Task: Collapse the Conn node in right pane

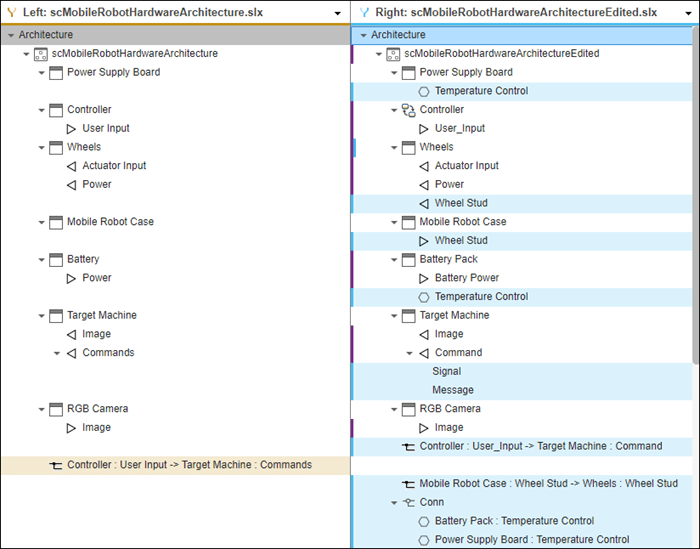Action: 394,503
